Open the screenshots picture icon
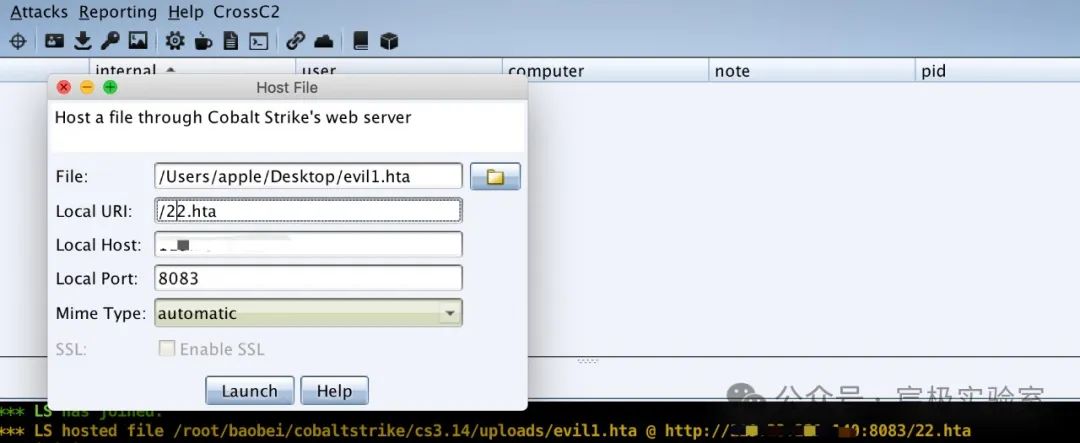Image resolution: width=1080 pixels, height=443 pixels. click(x=138, y=41)
